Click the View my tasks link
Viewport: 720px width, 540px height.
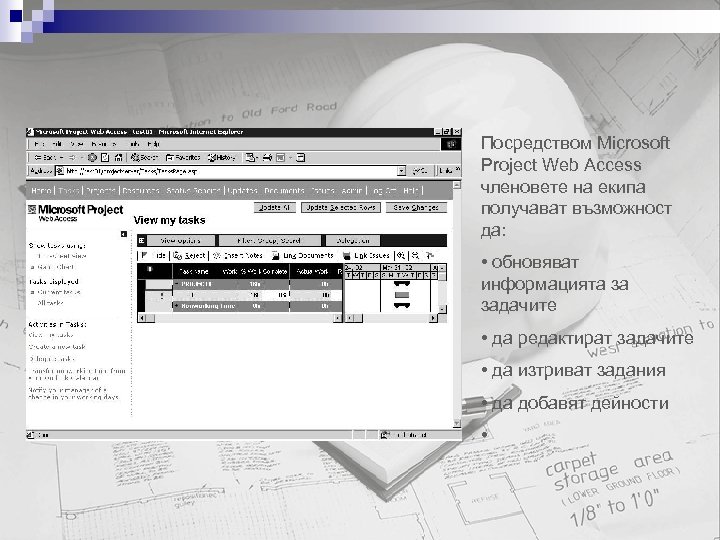51,335
